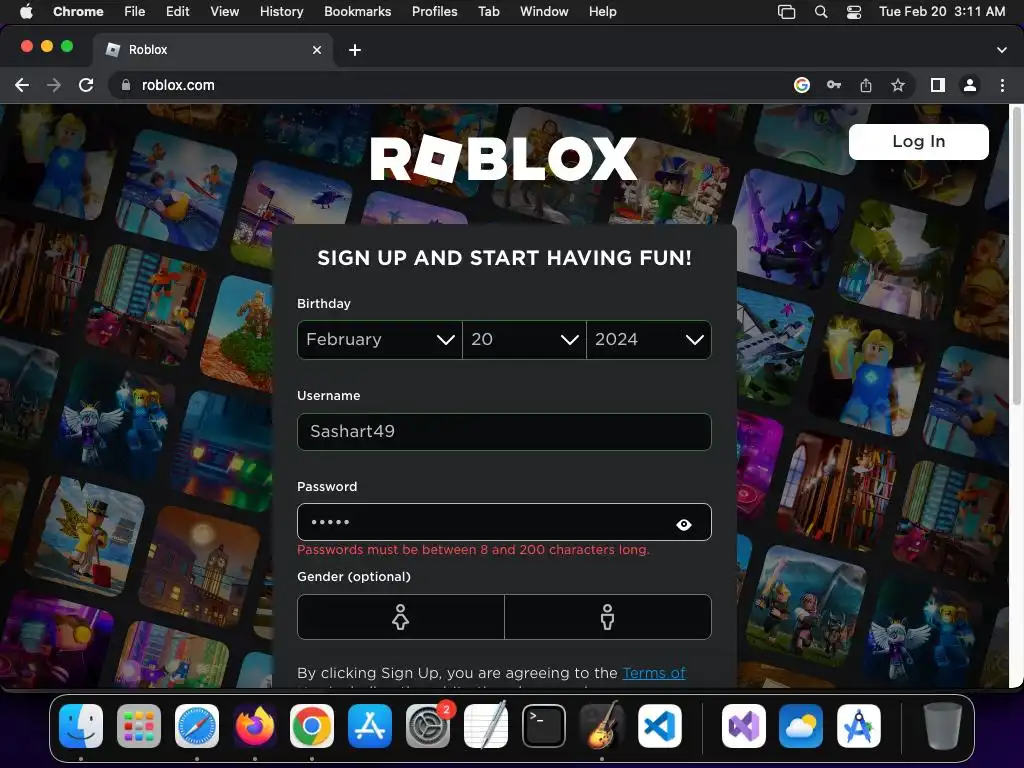Screen dimensions: 1024x768
Task: Open Visual Studio from the Dock
Action: click(743, 726)
